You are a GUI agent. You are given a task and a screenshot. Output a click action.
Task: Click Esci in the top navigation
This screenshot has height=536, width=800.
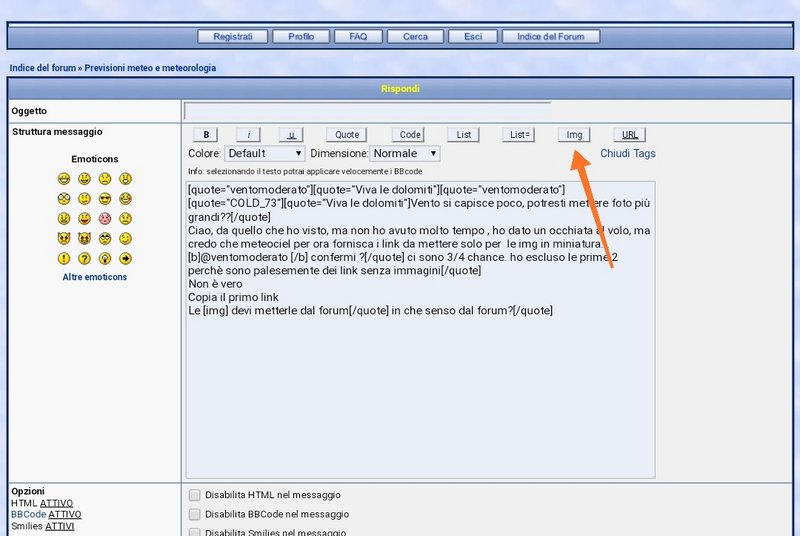click(473, 37)
